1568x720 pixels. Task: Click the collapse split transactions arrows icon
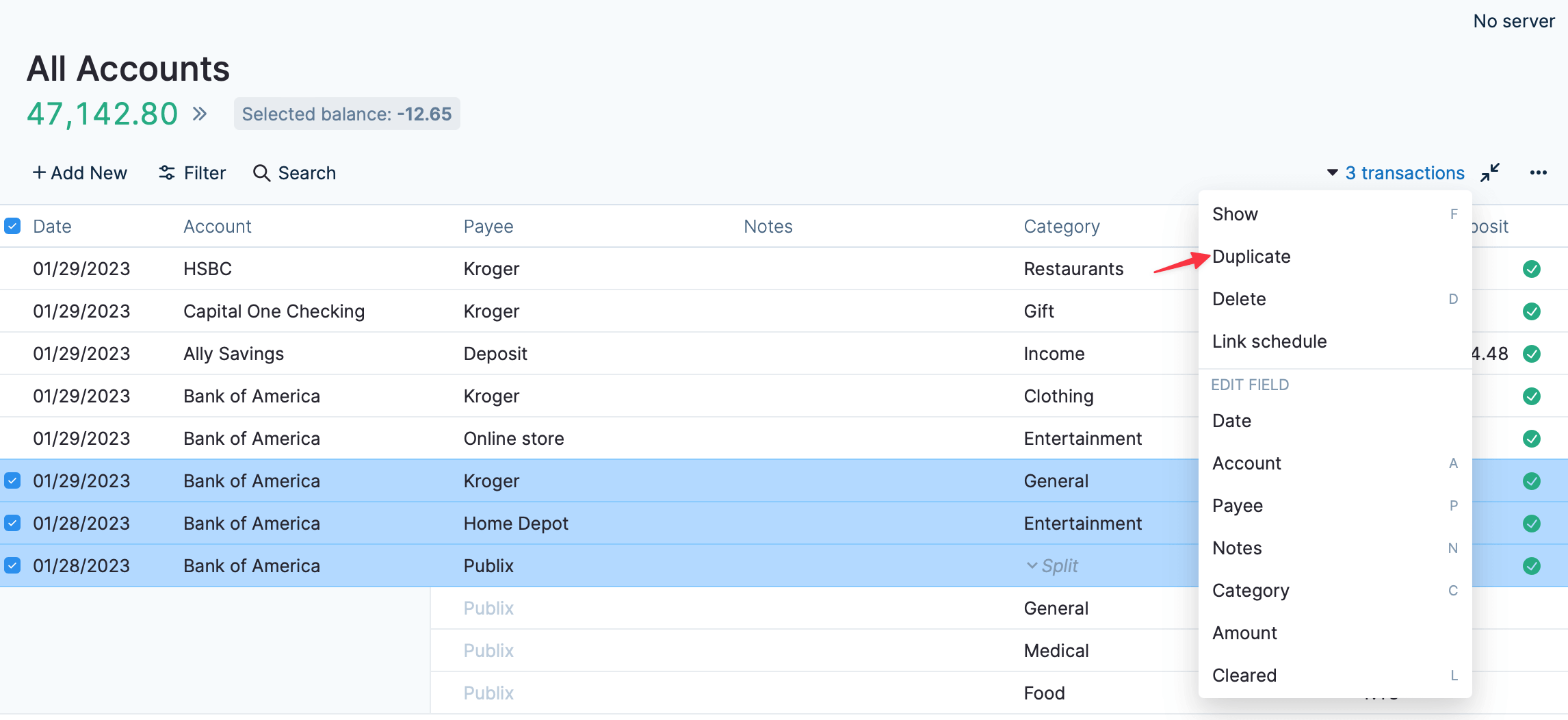[x=1490, y=172]
